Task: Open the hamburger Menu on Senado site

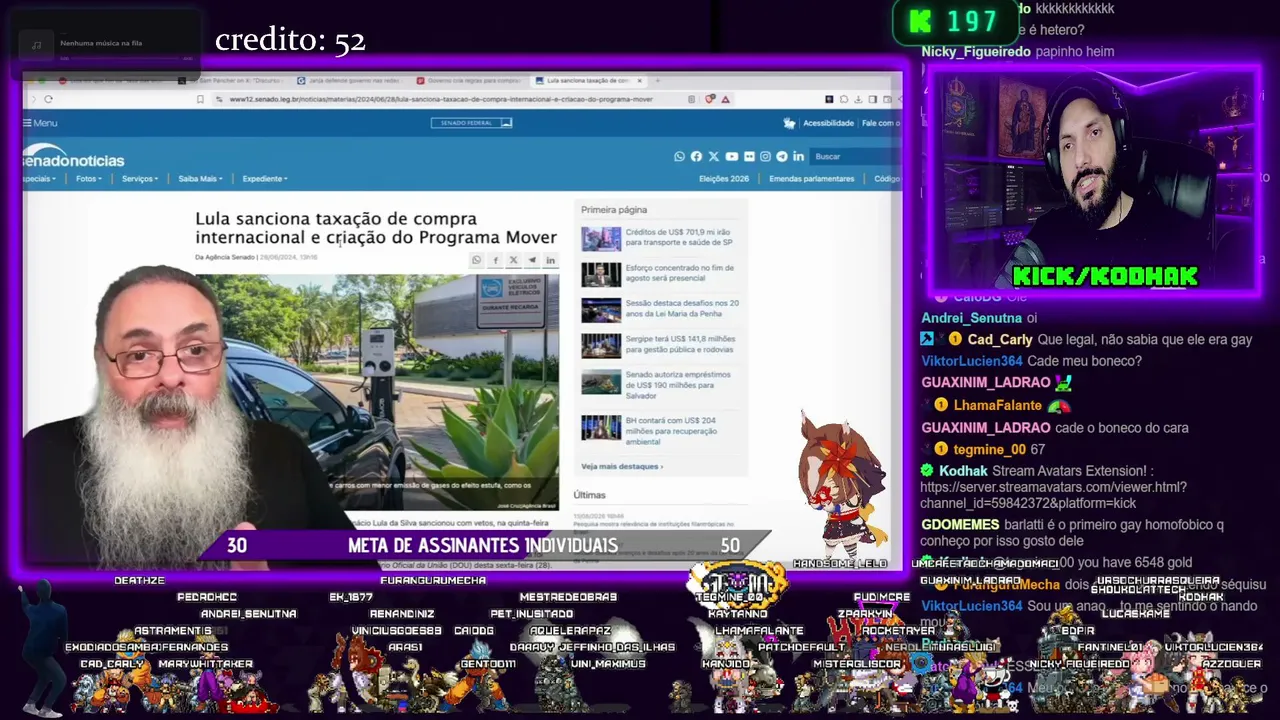Action: 40,123
